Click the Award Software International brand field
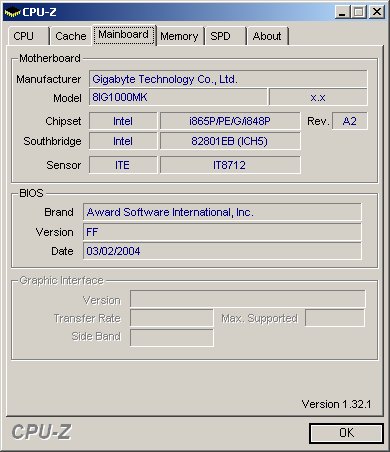The width and height of the screenshot is (390, 452). point(222,212)
